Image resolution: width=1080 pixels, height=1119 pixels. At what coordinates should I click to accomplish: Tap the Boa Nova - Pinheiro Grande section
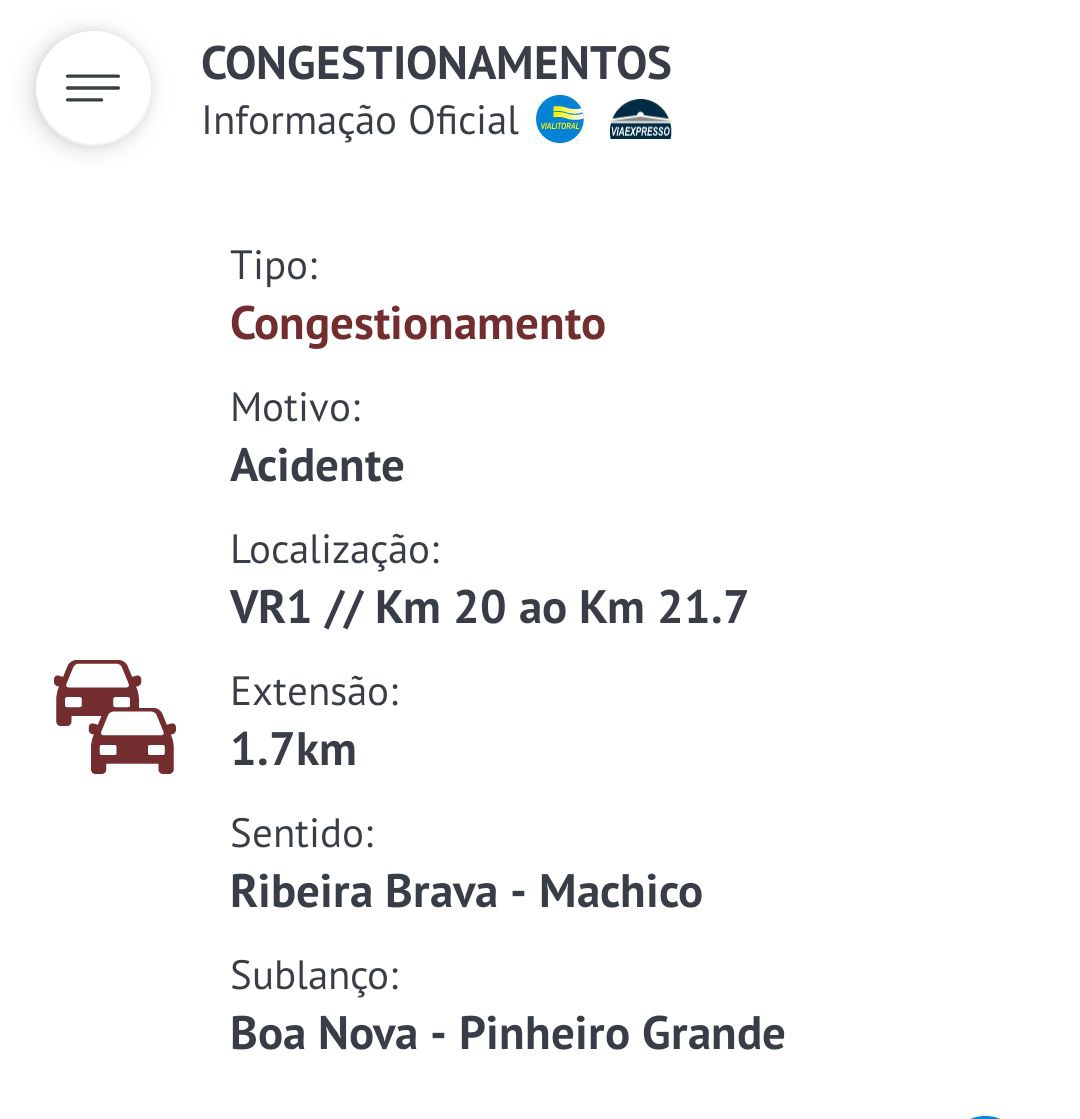507,1034
